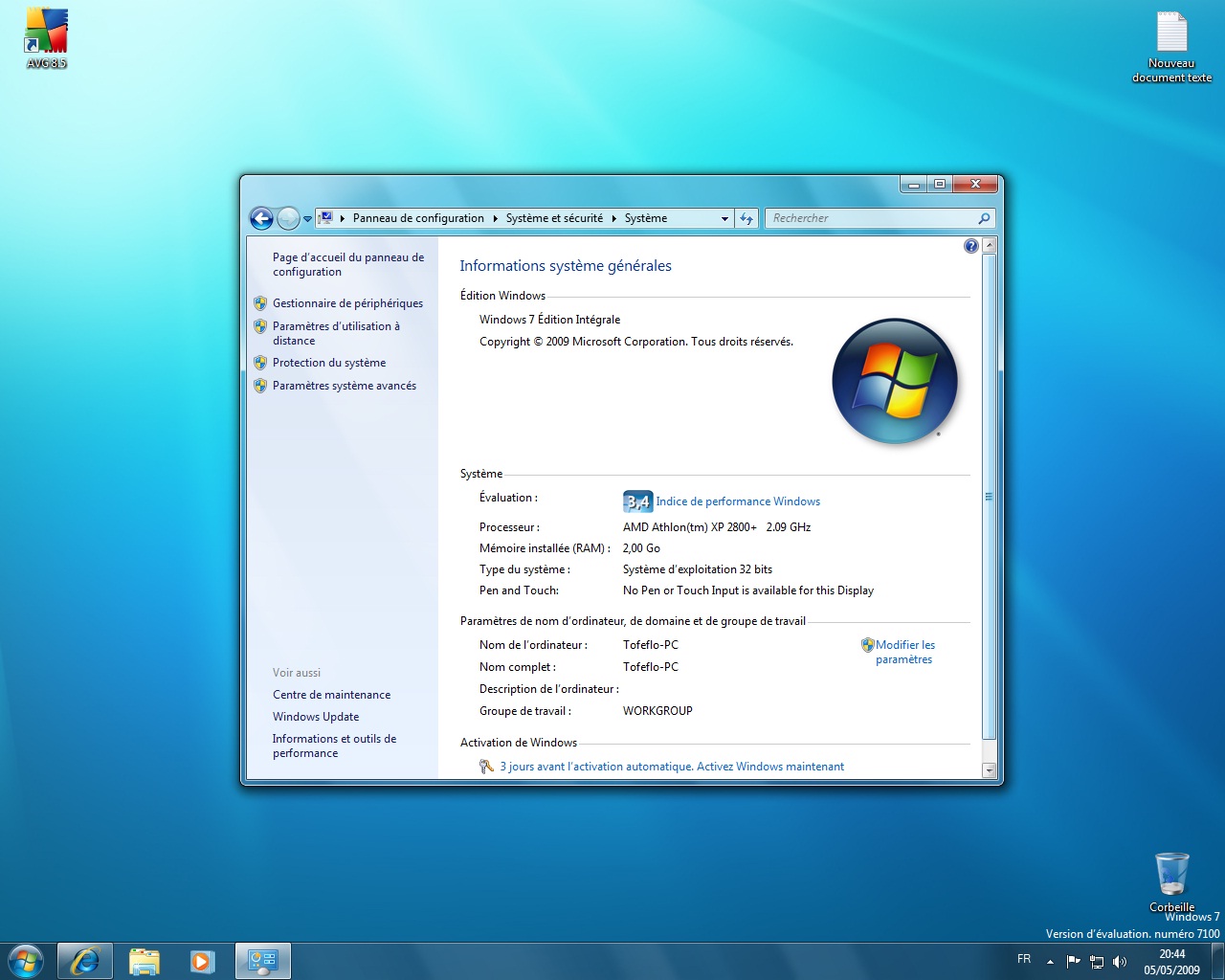Click the volume speaker tray icon
Viewport: 1225px width, 980px height.
1120,962
